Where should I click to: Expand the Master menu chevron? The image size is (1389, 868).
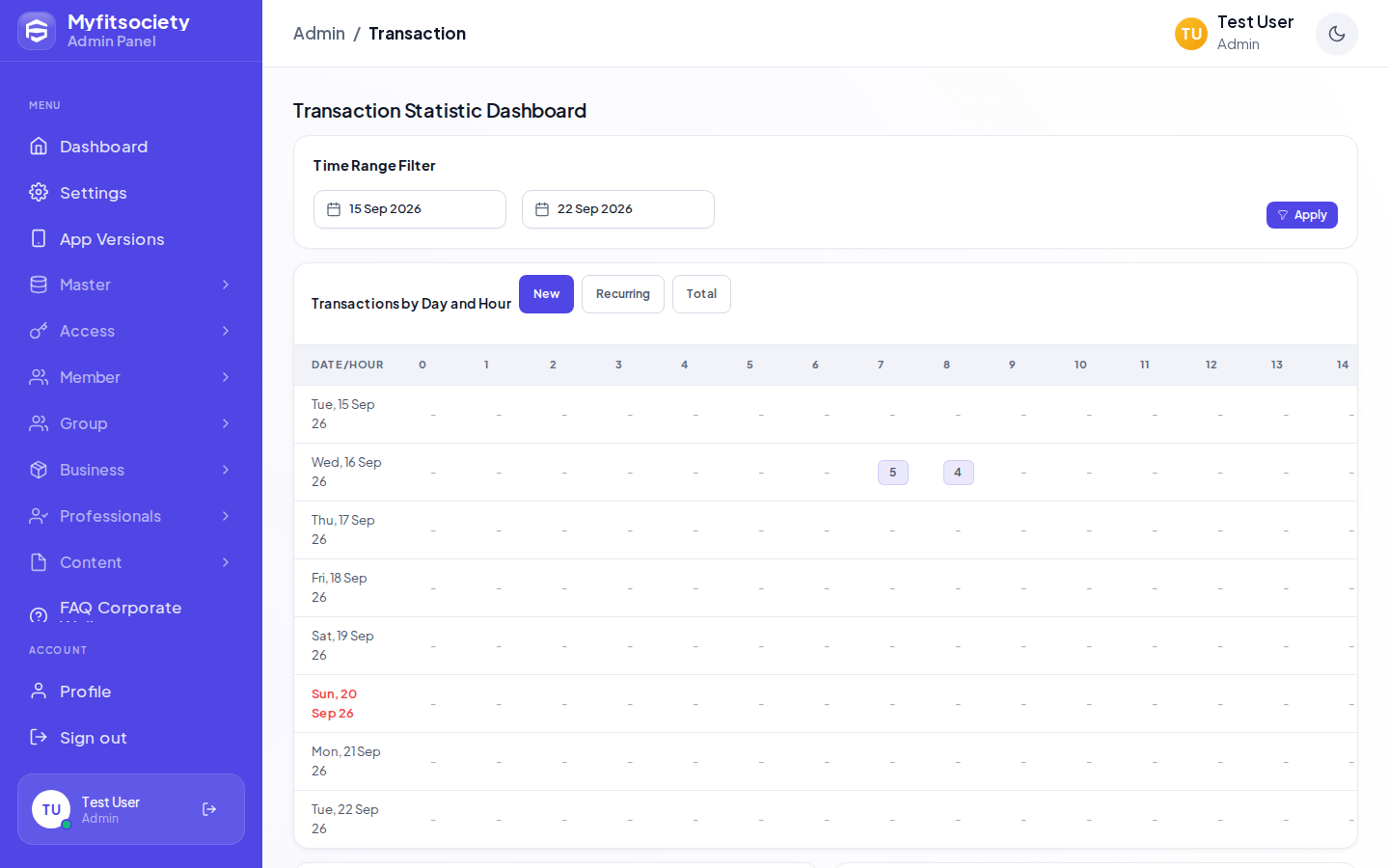tap(226, 285)
